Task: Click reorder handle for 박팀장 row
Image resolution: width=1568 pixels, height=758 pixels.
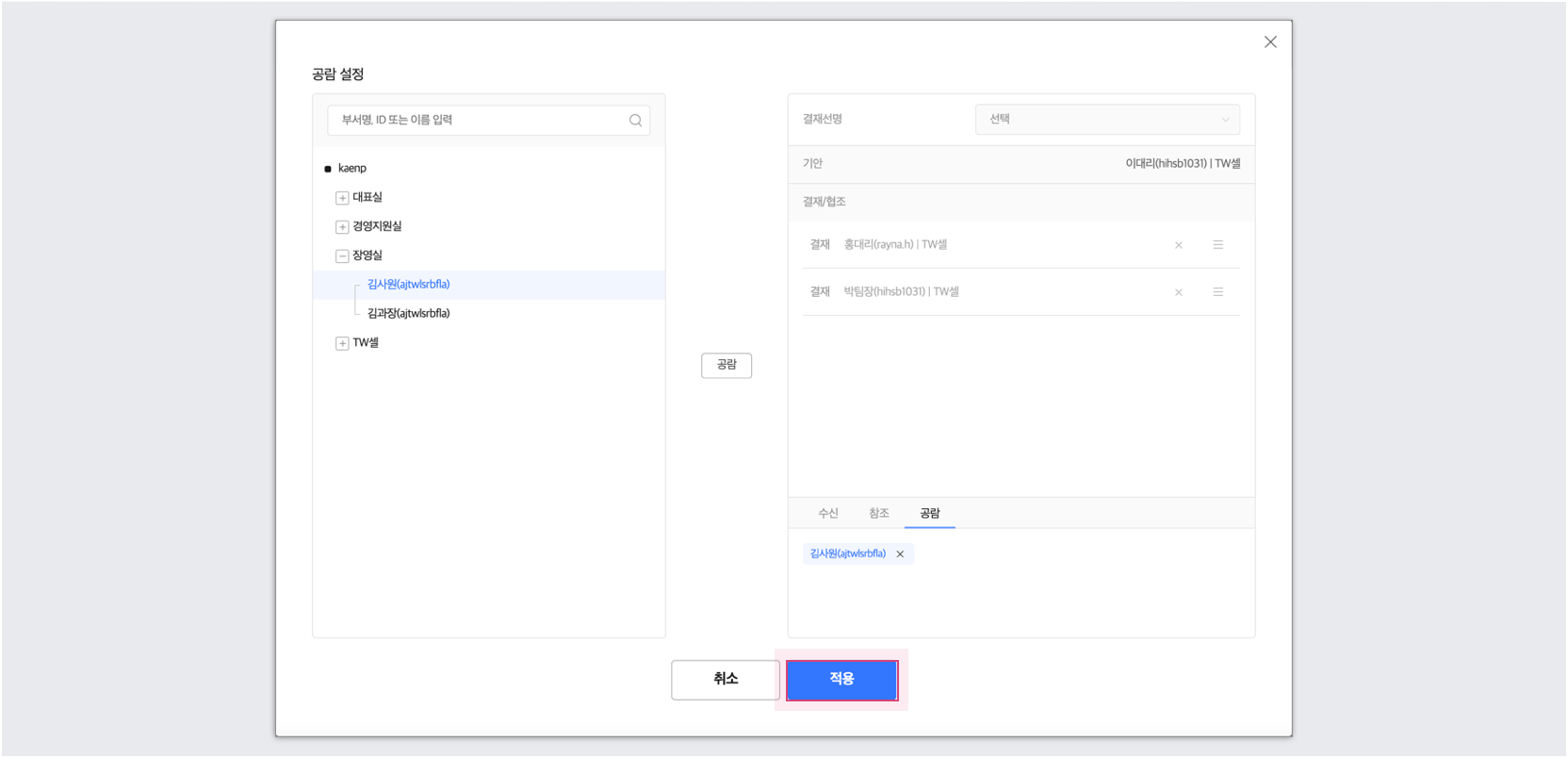Action: tap(1217, 292)
